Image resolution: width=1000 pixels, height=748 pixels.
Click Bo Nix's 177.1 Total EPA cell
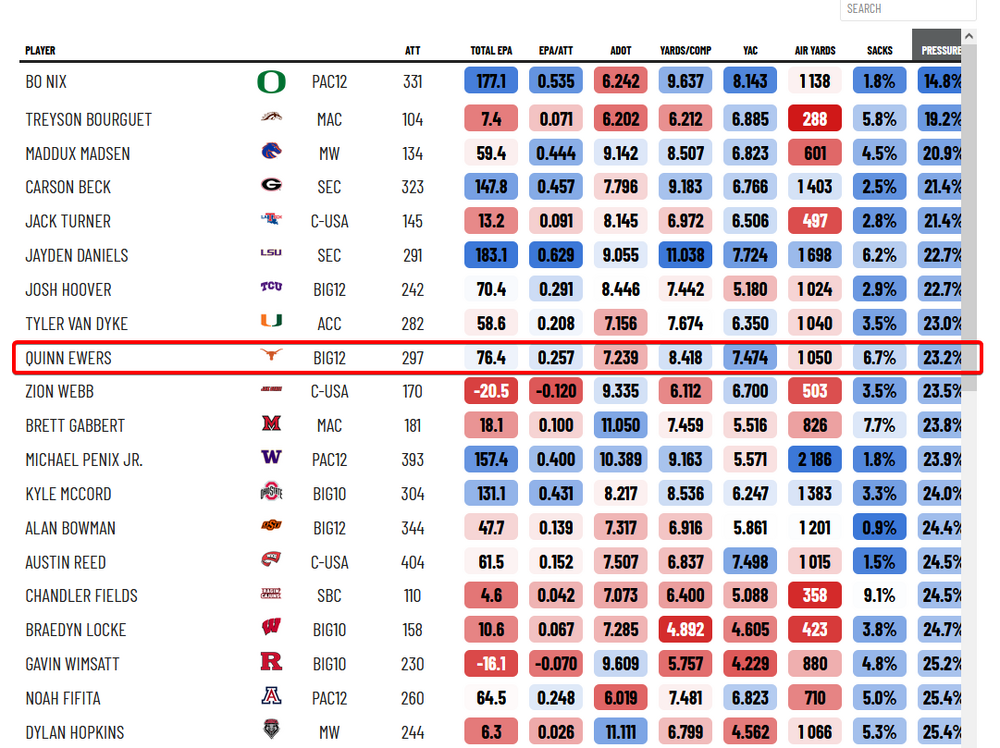point(491,82)
